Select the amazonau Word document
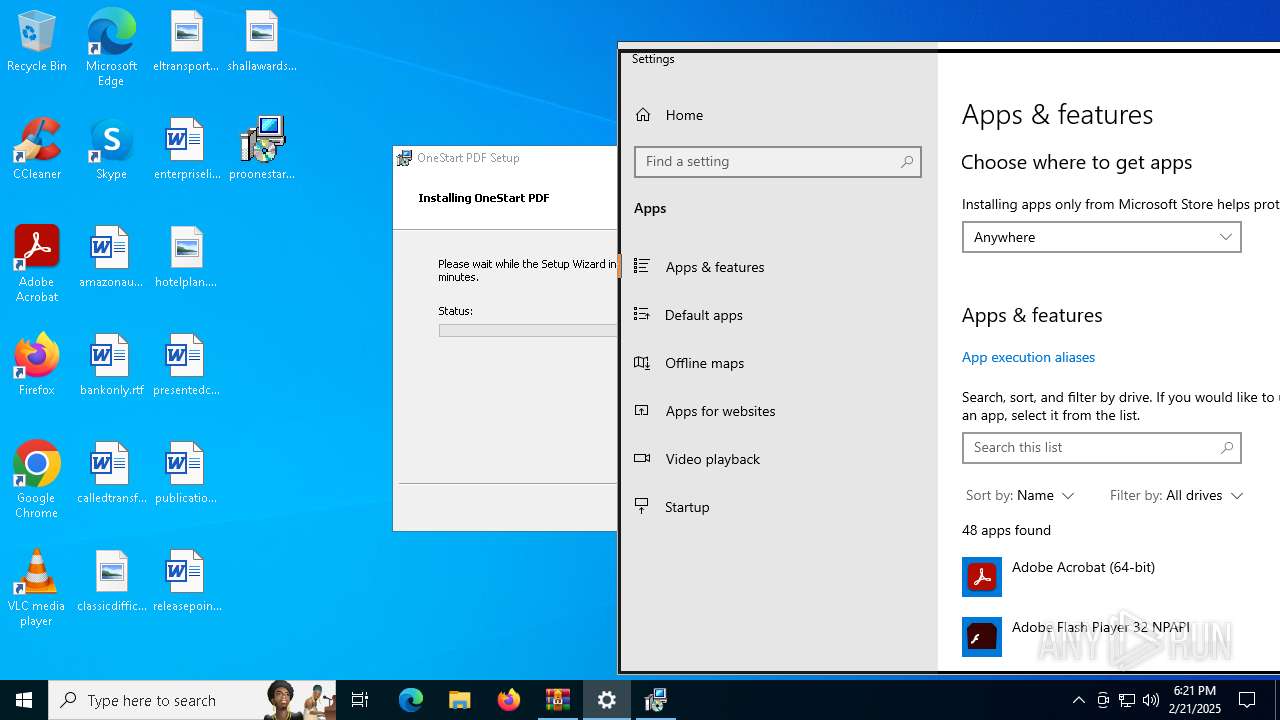Image resolution: width=1280 pixels, height=720 pixels. (111, 257)
